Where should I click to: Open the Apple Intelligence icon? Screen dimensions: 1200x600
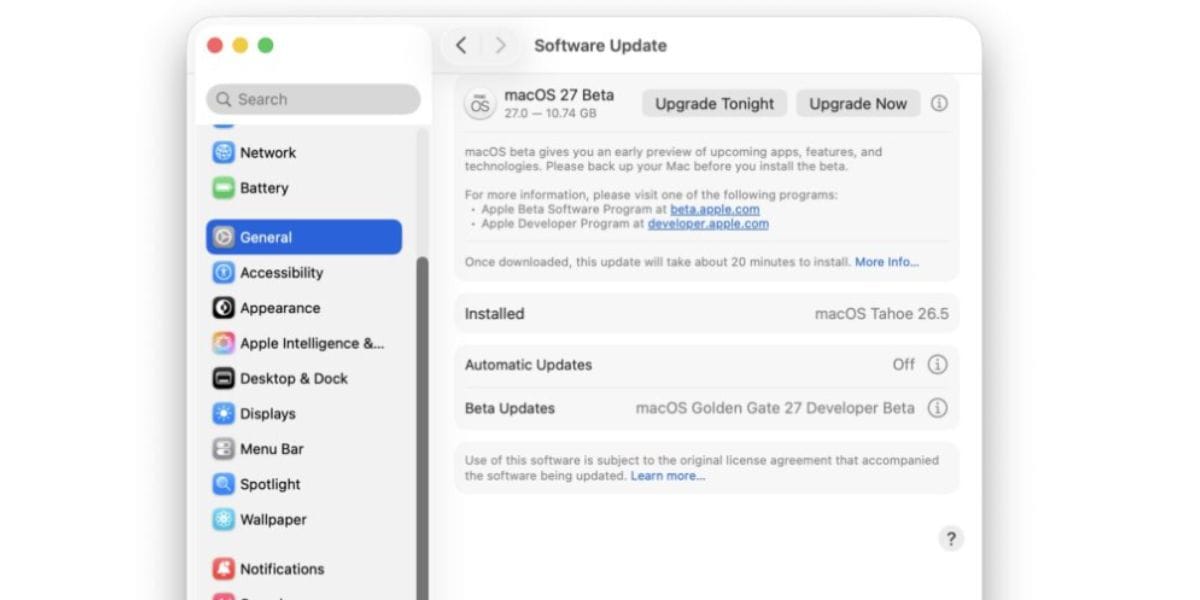point(223,343)
